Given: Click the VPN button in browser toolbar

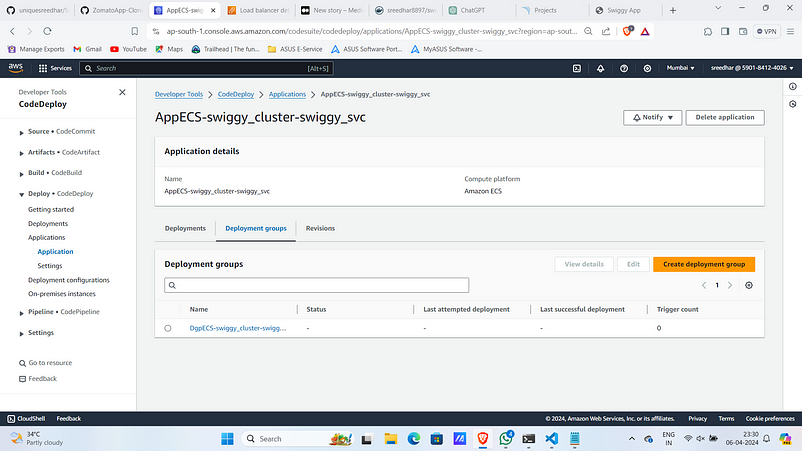Looking at the screenshot, I should (x=767, y=31).
